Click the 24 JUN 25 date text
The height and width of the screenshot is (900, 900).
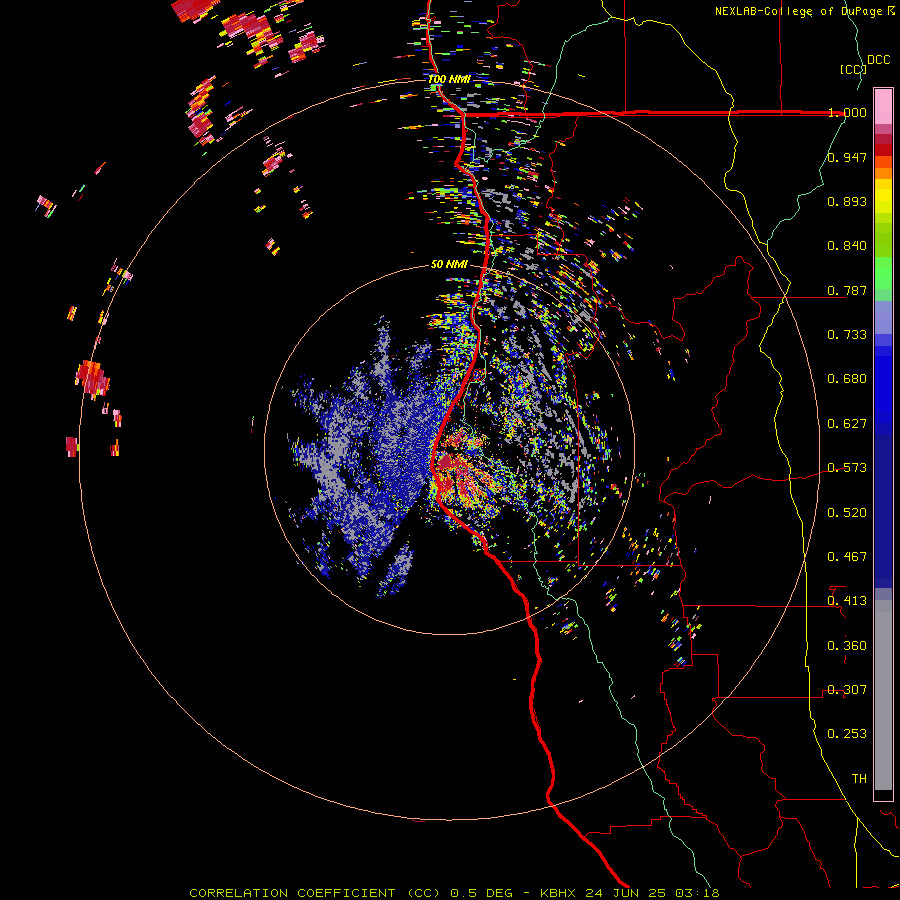(626, 893)
